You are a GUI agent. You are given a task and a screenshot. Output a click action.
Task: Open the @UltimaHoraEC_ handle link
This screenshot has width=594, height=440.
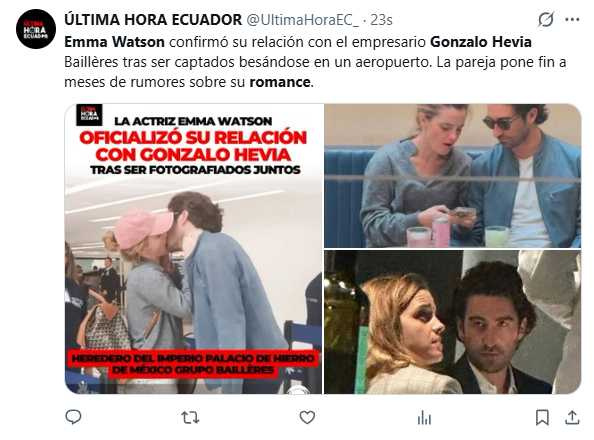303,20
